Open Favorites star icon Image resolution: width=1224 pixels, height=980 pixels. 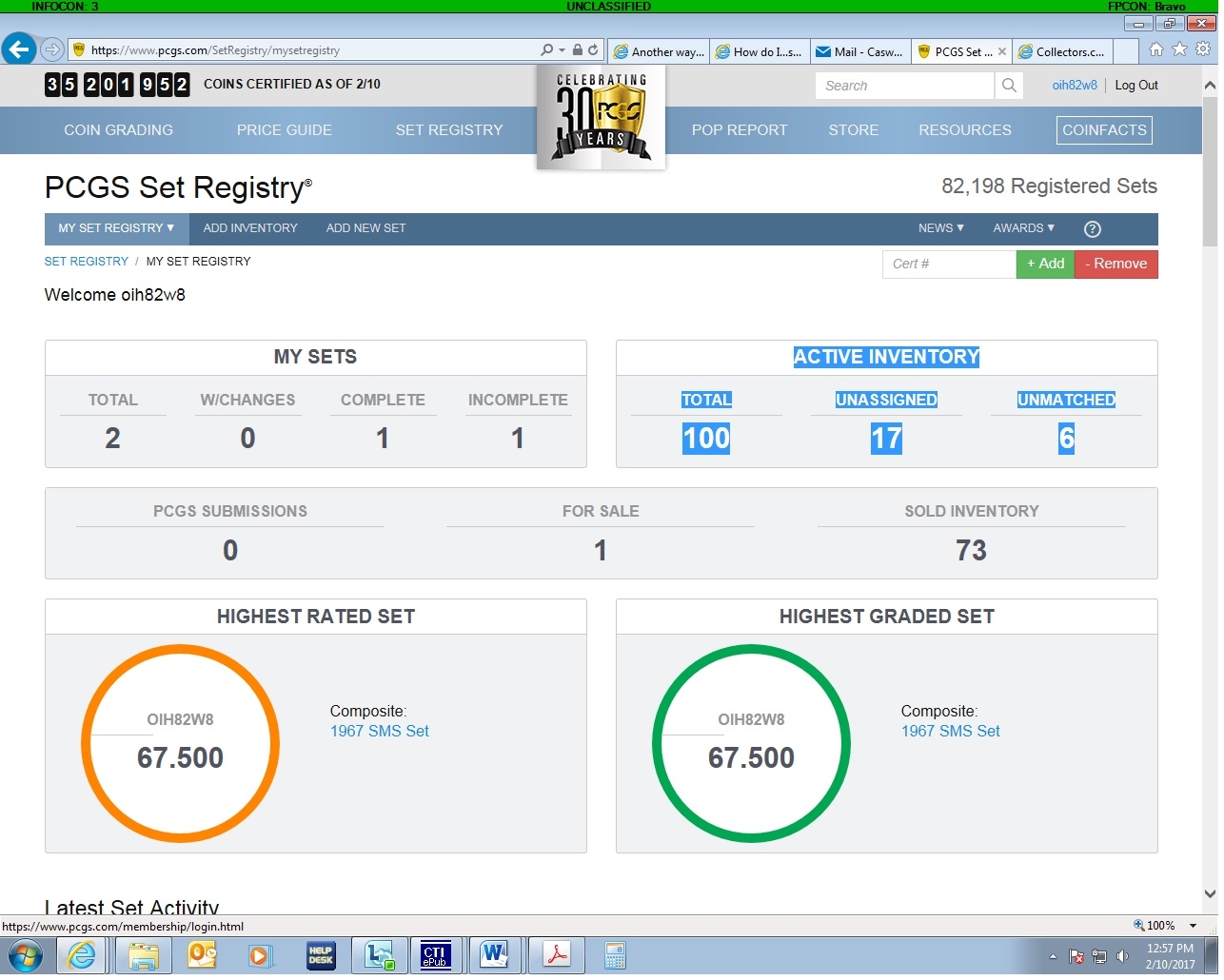[1180, 49]
